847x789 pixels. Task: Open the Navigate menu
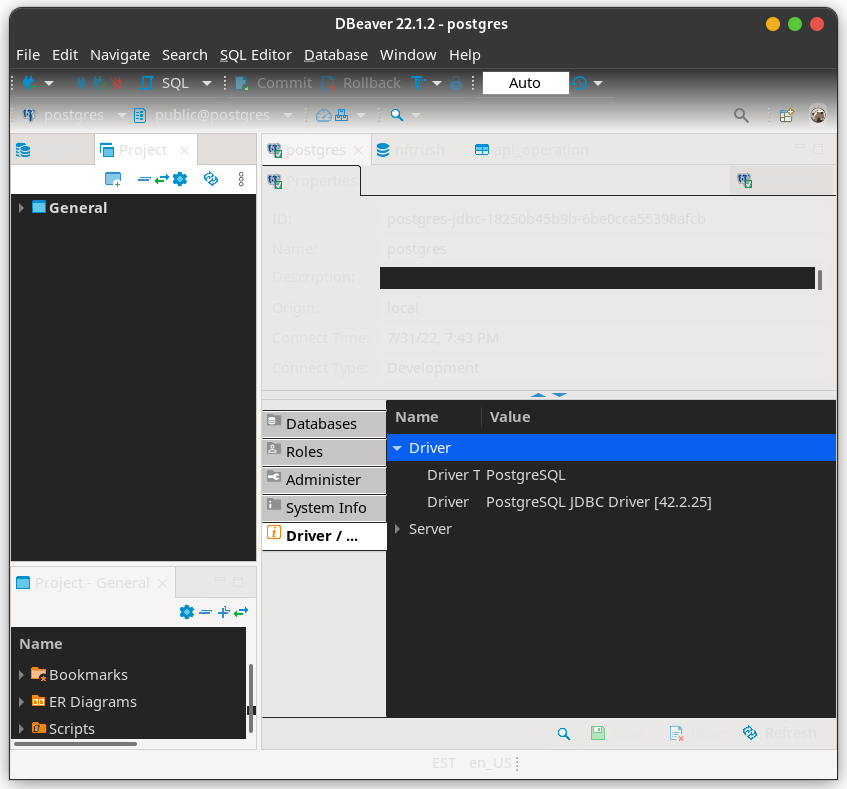click(120, 55)
